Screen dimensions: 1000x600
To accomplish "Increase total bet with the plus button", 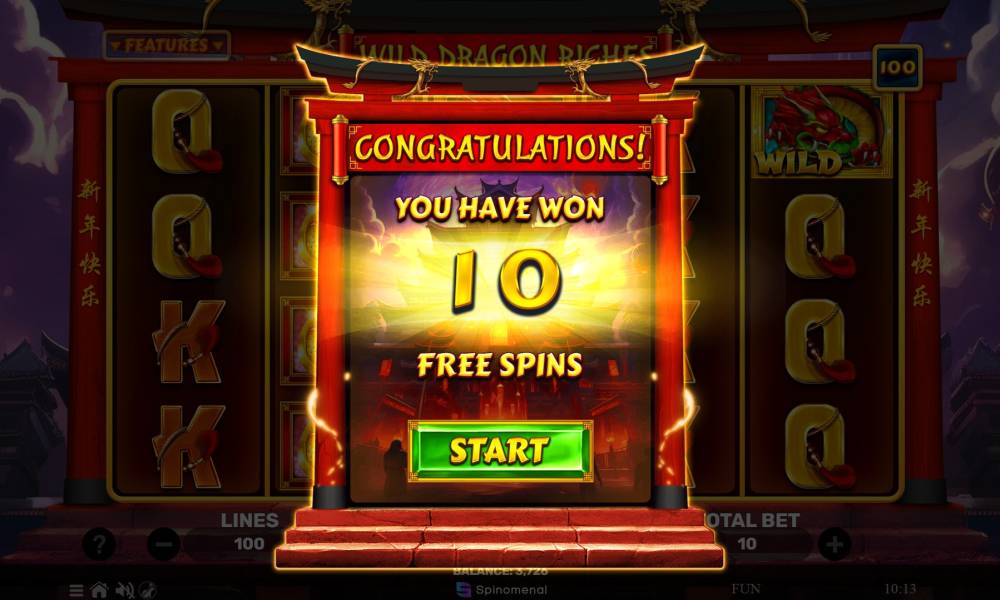I will coord(834,545).
